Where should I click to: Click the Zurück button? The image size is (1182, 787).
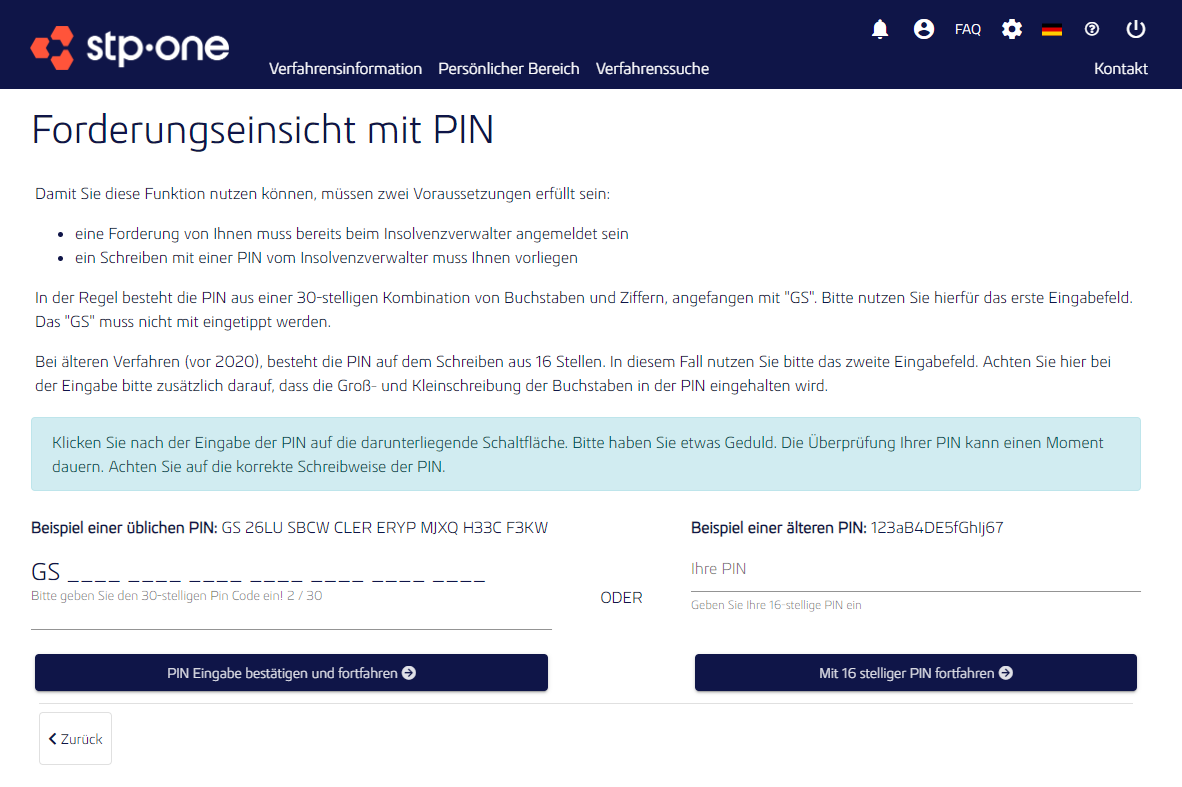pos(75,738)
